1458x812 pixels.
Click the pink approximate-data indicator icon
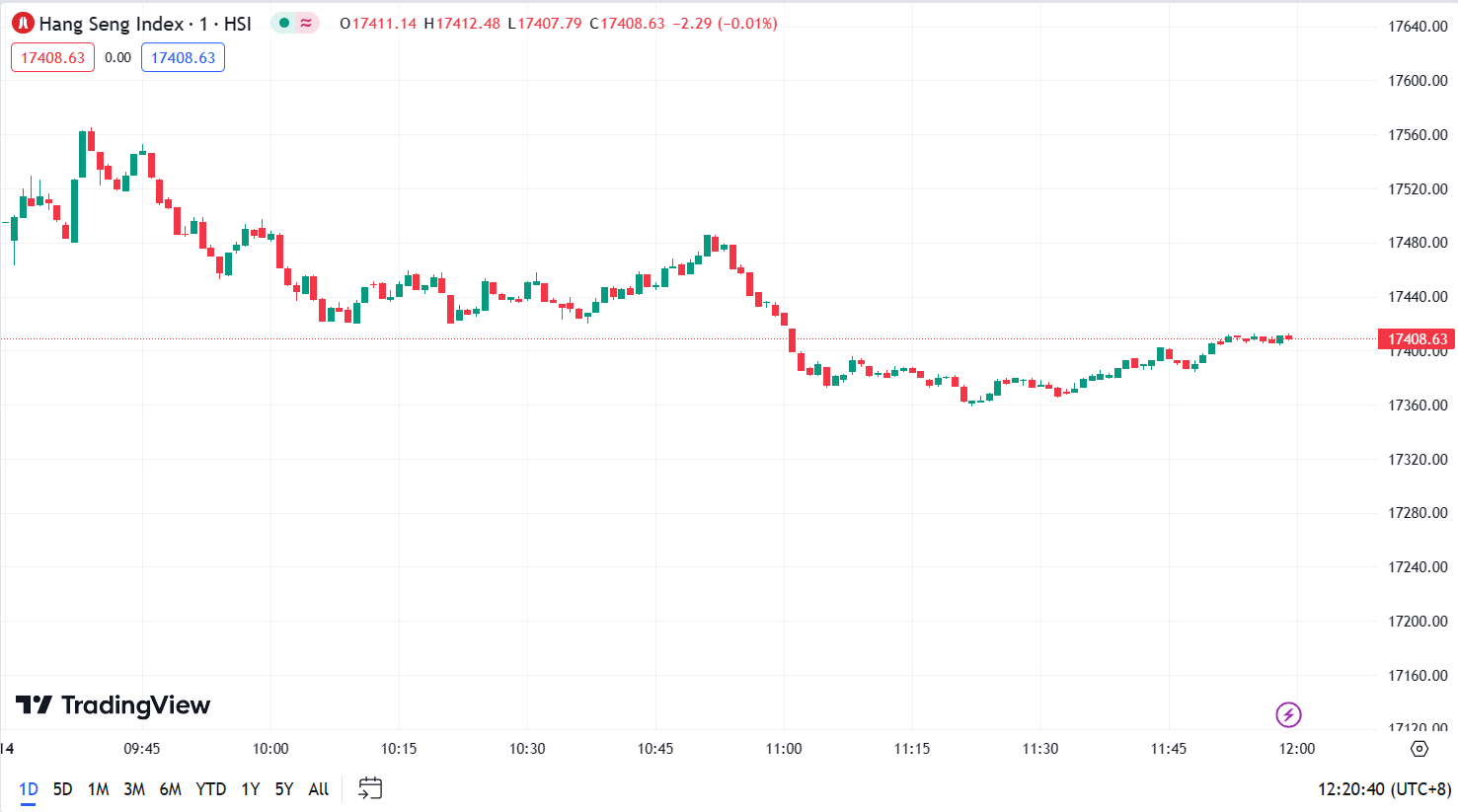click(x=307, y=23)
